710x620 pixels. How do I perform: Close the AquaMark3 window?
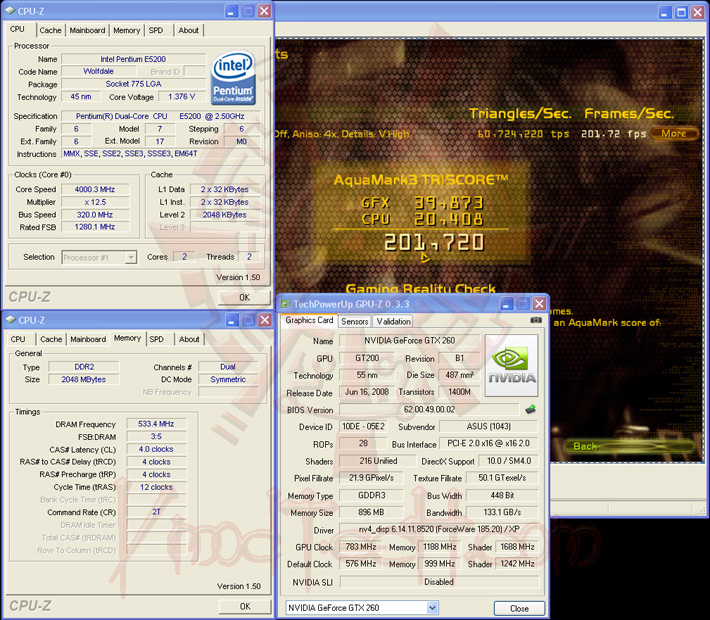698,12
